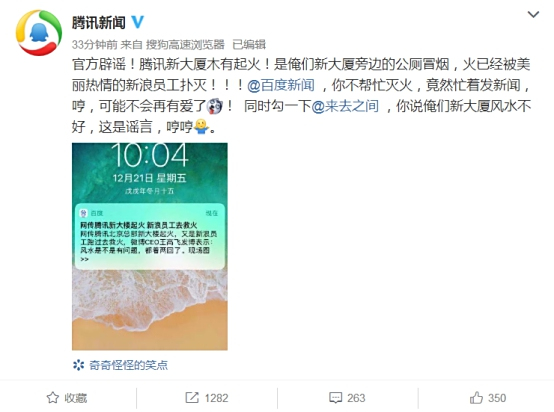Image resolution: width=554 pixels, height=412 pixels.
Task: Click the super-topic flower icon
Action: point(78,365)
